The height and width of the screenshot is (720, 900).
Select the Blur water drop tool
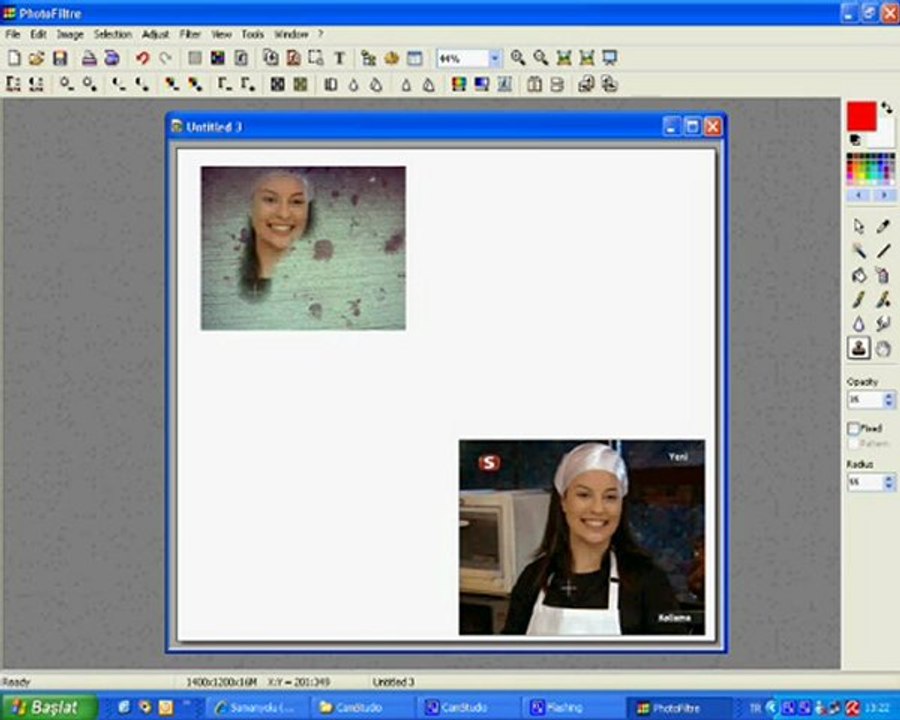[x=858, y=324]
